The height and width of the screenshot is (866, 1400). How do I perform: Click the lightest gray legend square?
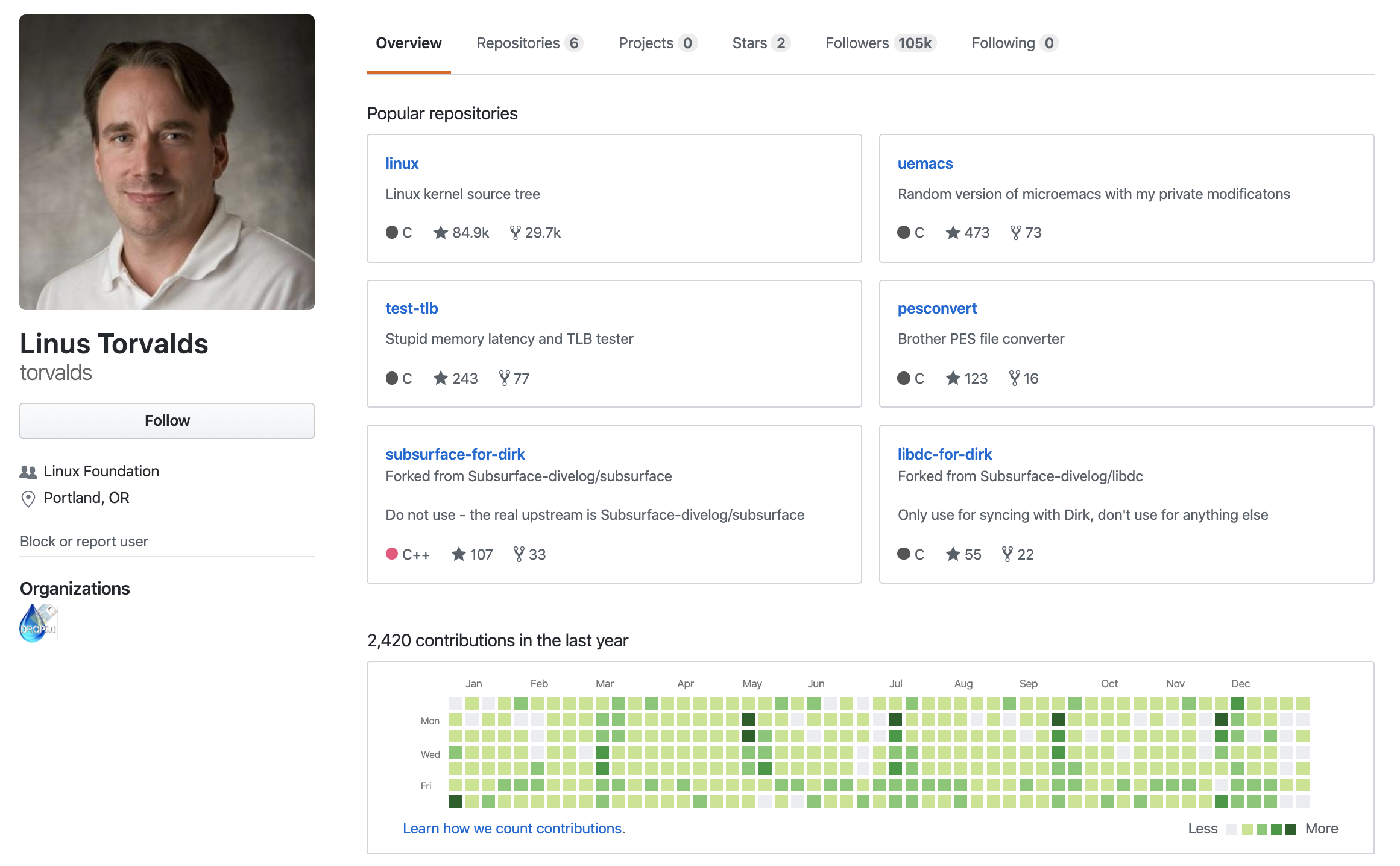[1232, 829]
